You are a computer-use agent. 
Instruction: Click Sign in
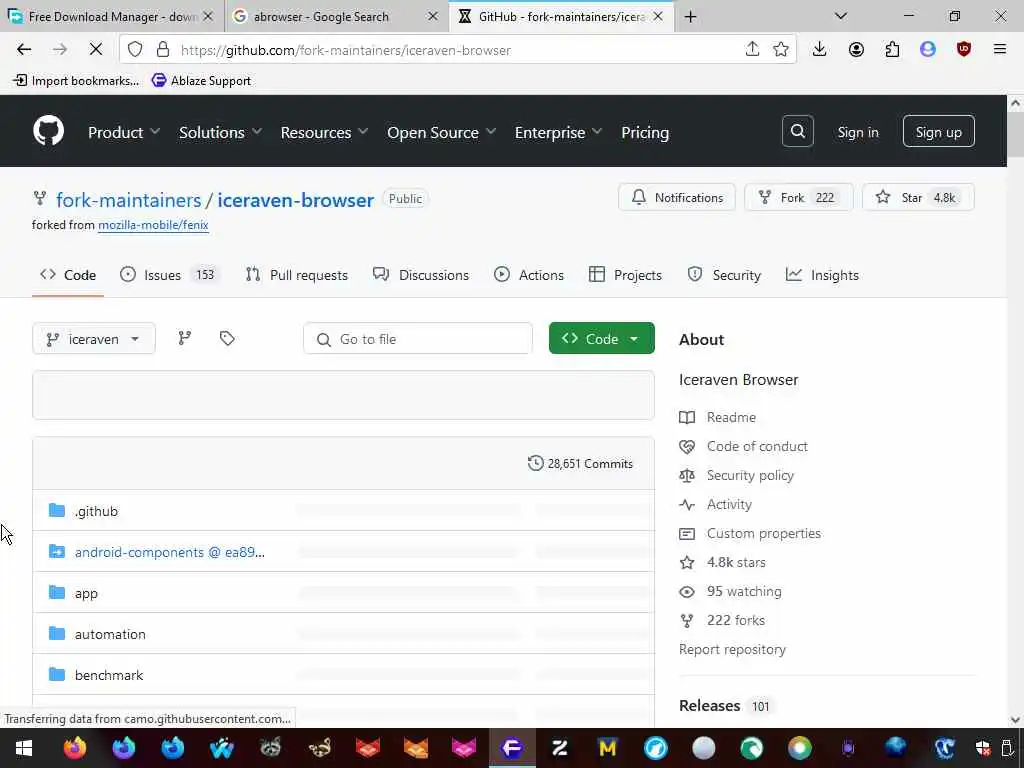click(x=857, y=132)
